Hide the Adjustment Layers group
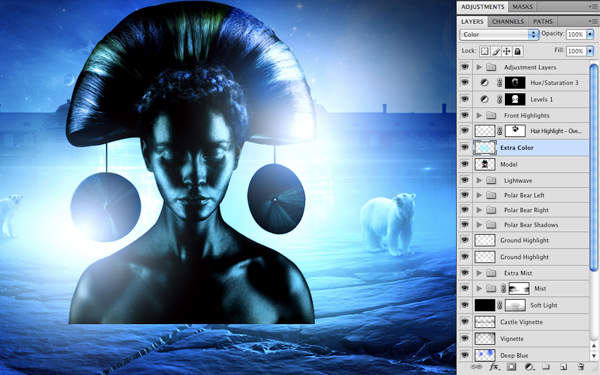This screenshot has width=600, height=375. (x=465, y=67)
